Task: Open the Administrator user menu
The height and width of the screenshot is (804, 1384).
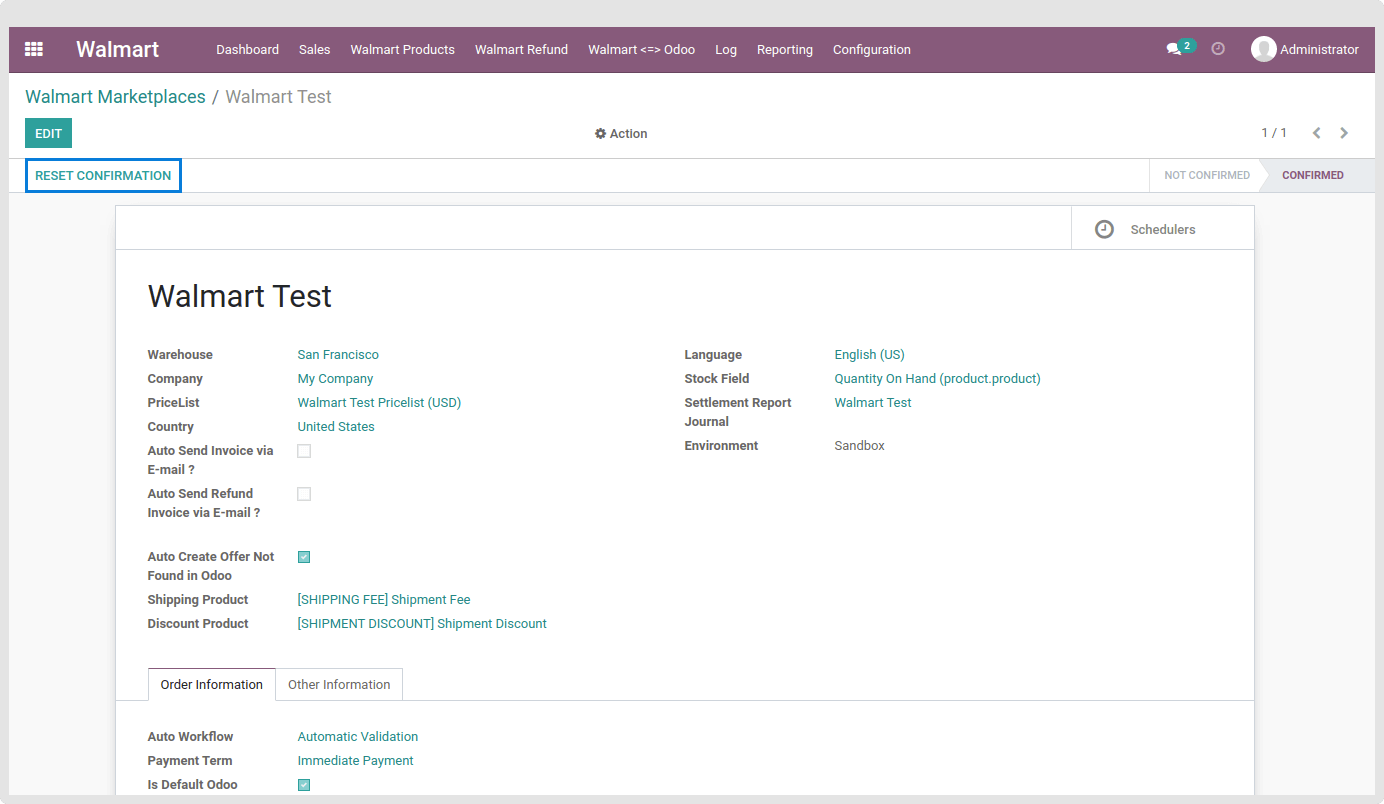Action: click(x=1305, y=49)
